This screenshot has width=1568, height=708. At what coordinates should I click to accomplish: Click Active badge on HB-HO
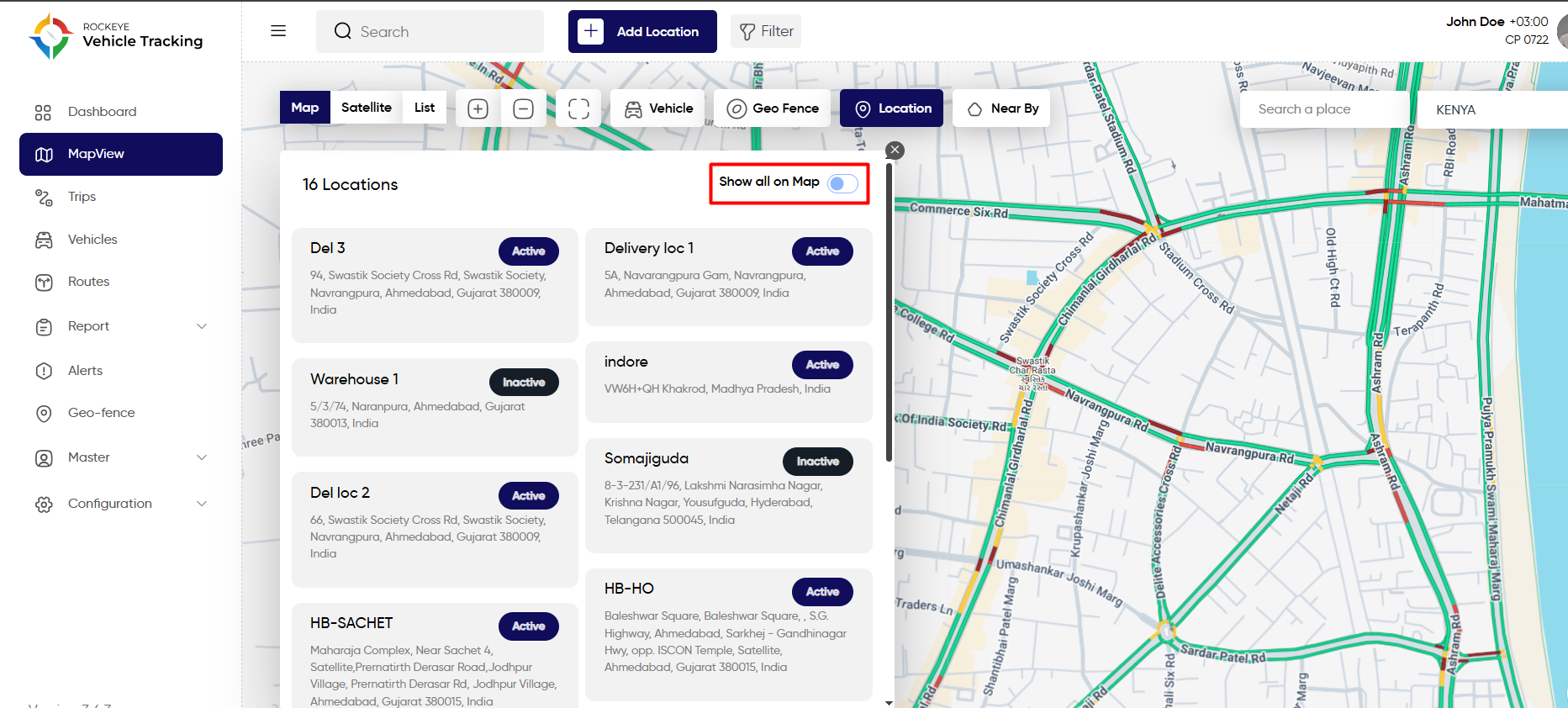[x=822, y=592]
